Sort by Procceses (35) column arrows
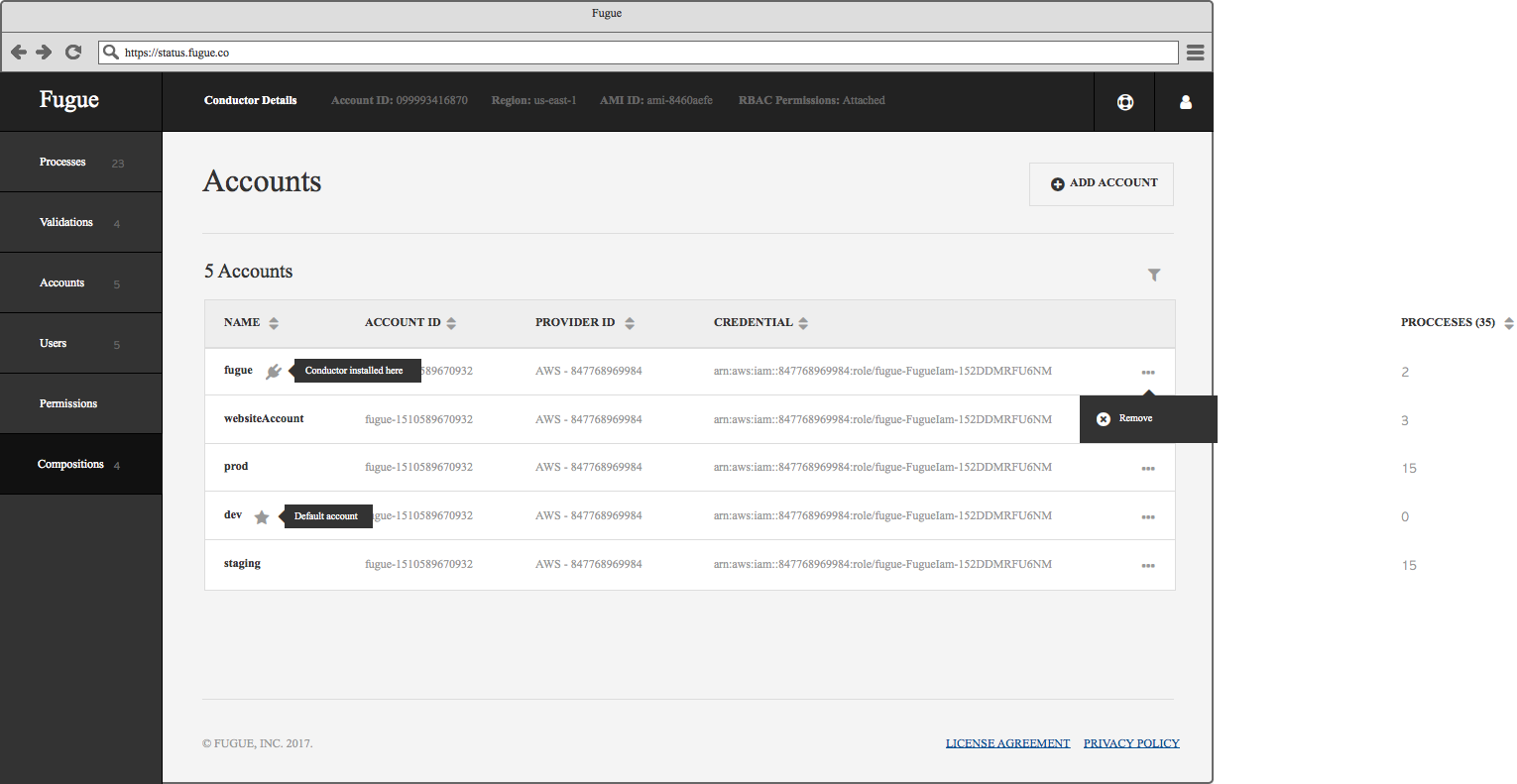Image resolution: width=1517 pixels, height=784 pixels. point(1509,323)
